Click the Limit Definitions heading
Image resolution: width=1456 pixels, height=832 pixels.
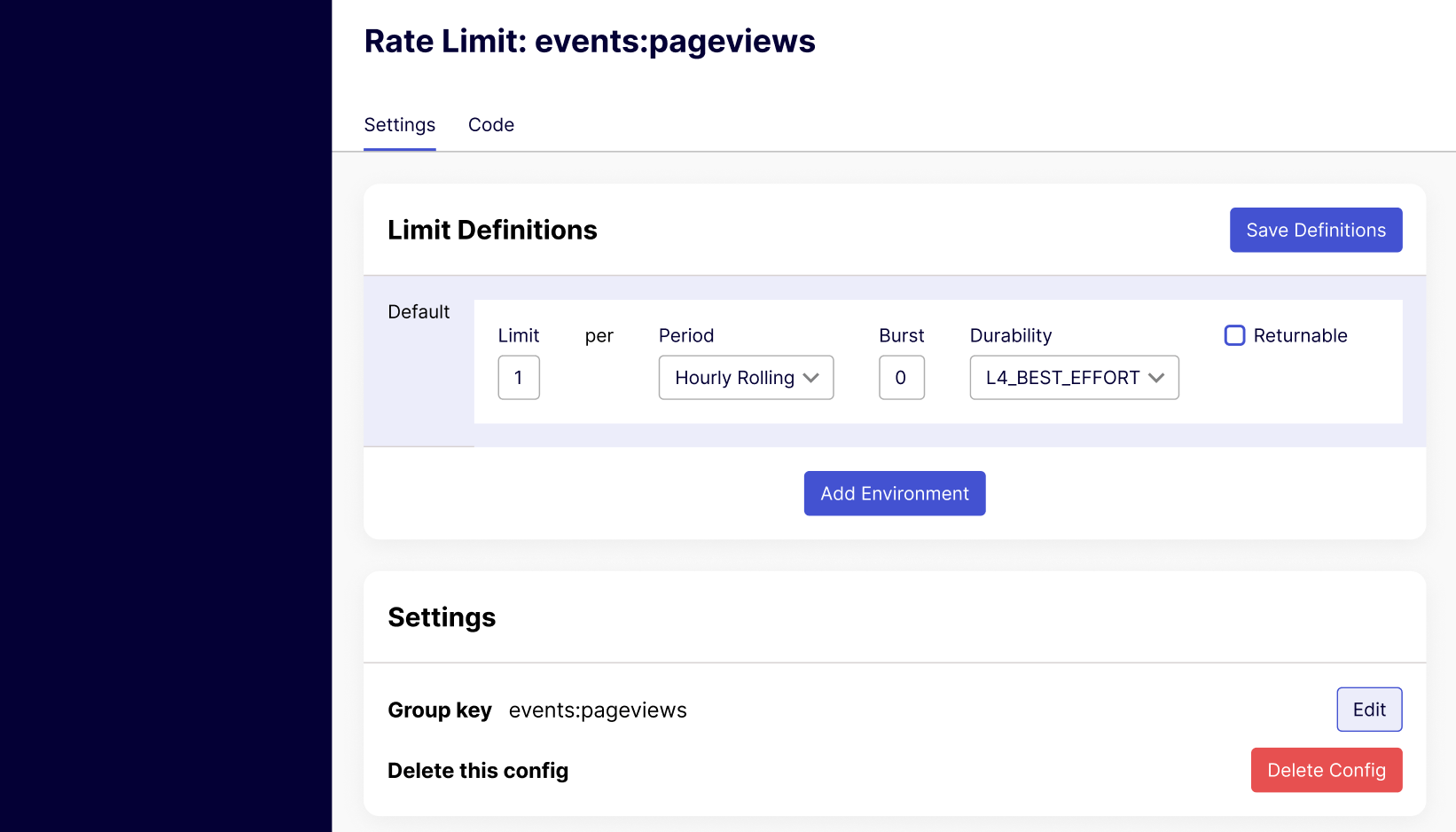[492, 230]
